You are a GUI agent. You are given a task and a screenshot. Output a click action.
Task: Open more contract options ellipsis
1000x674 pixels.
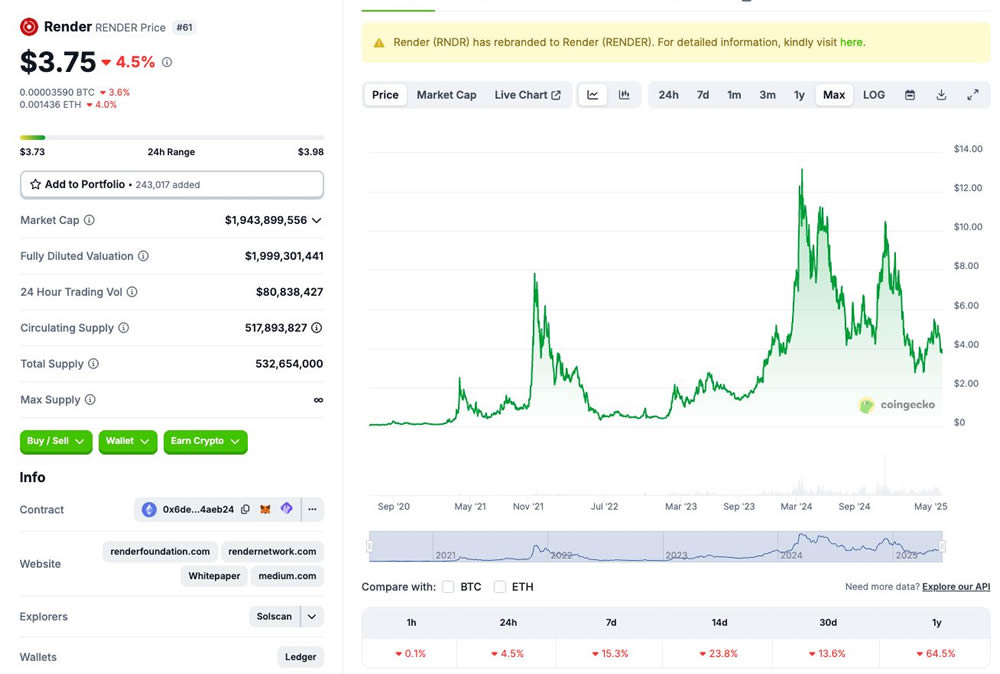tap(312, 509)
